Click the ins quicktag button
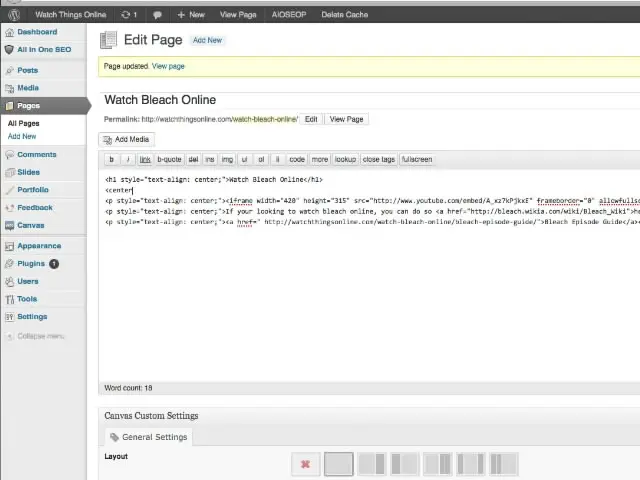The width and height of the screenshot is (640, 480). click(x=210, y=160)
